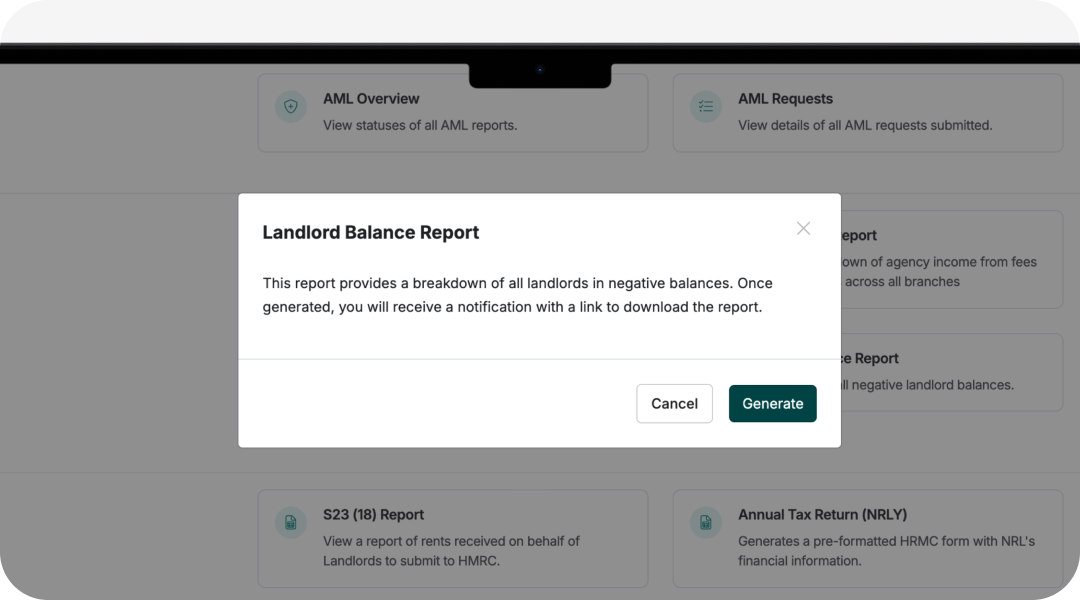Click the Landlord Balance Report dialog title

point(370,232)
